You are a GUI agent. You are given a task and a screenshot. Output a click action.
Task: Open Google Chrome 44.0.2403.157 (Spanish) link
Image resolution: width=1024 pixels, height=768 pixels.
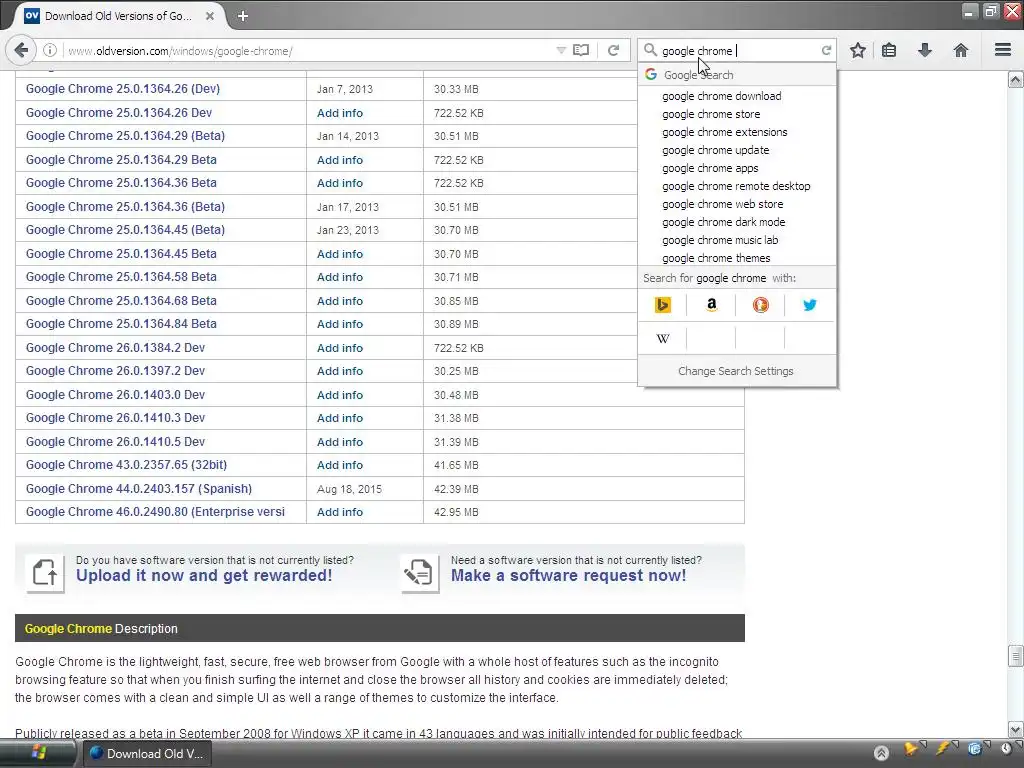tap(138, 488)
